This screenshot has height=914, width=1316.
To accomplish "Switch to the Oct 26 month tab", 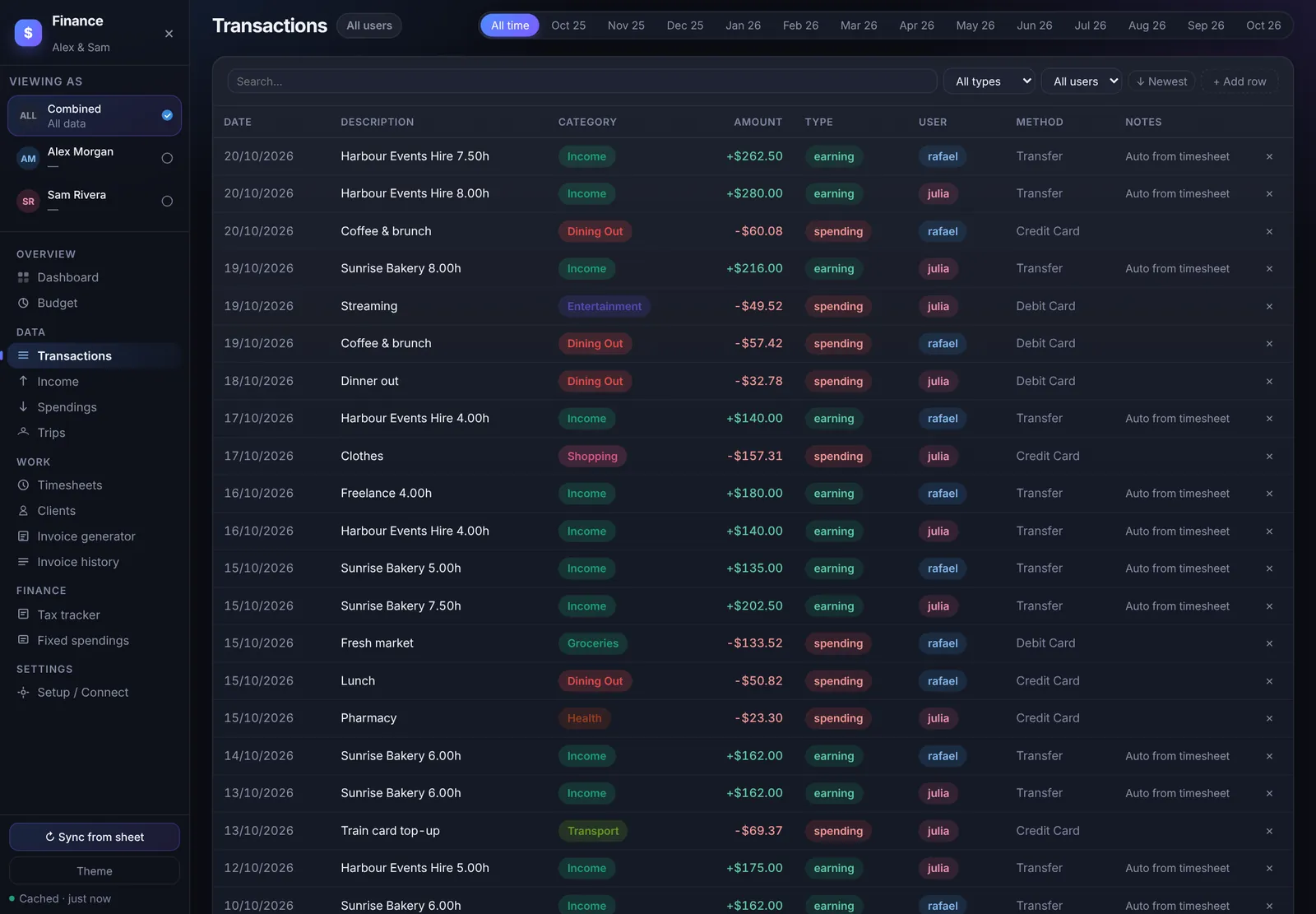I will [x=1263, y=26].
